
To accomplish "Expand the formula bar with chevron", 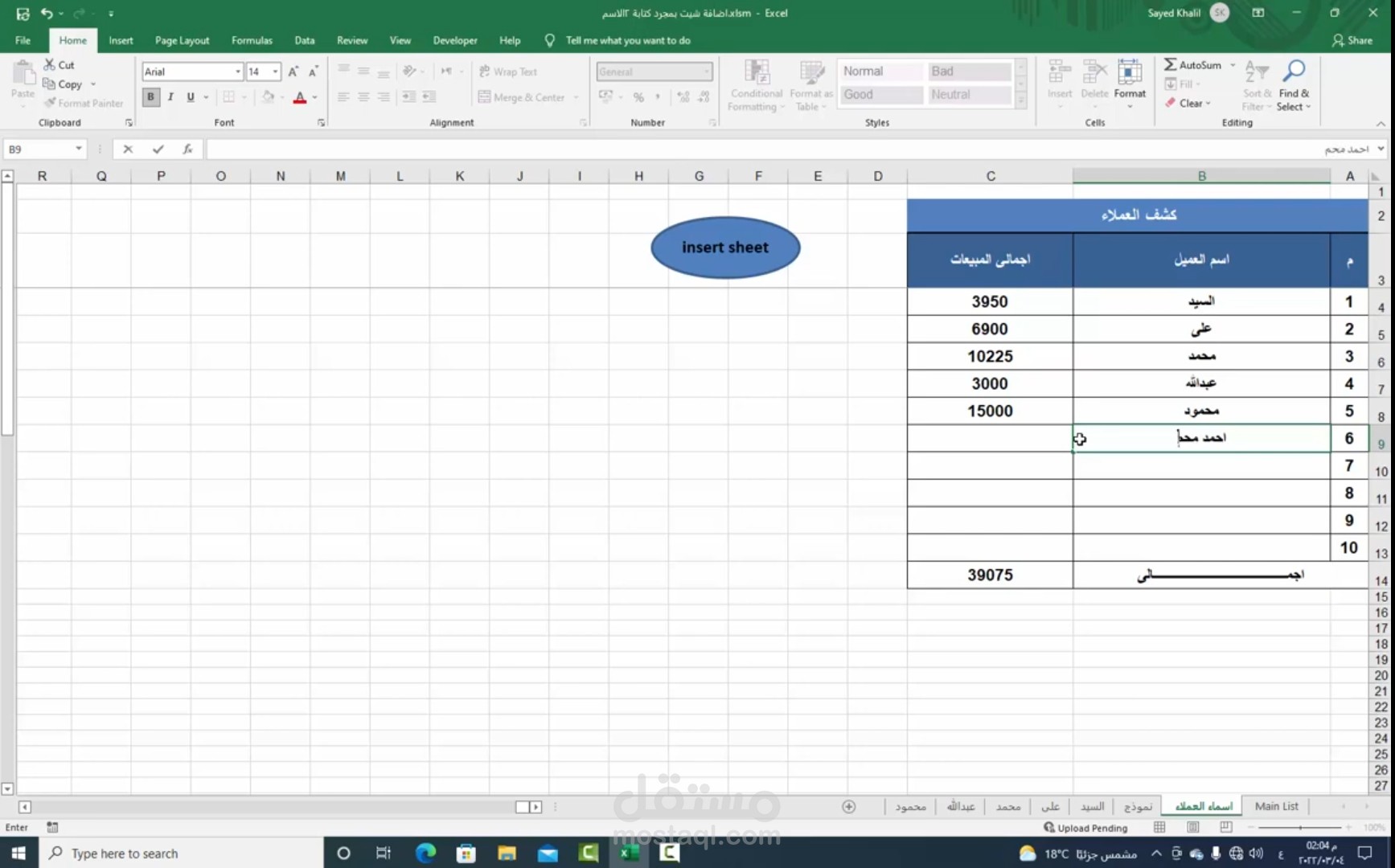I will tap(1381, 149).
